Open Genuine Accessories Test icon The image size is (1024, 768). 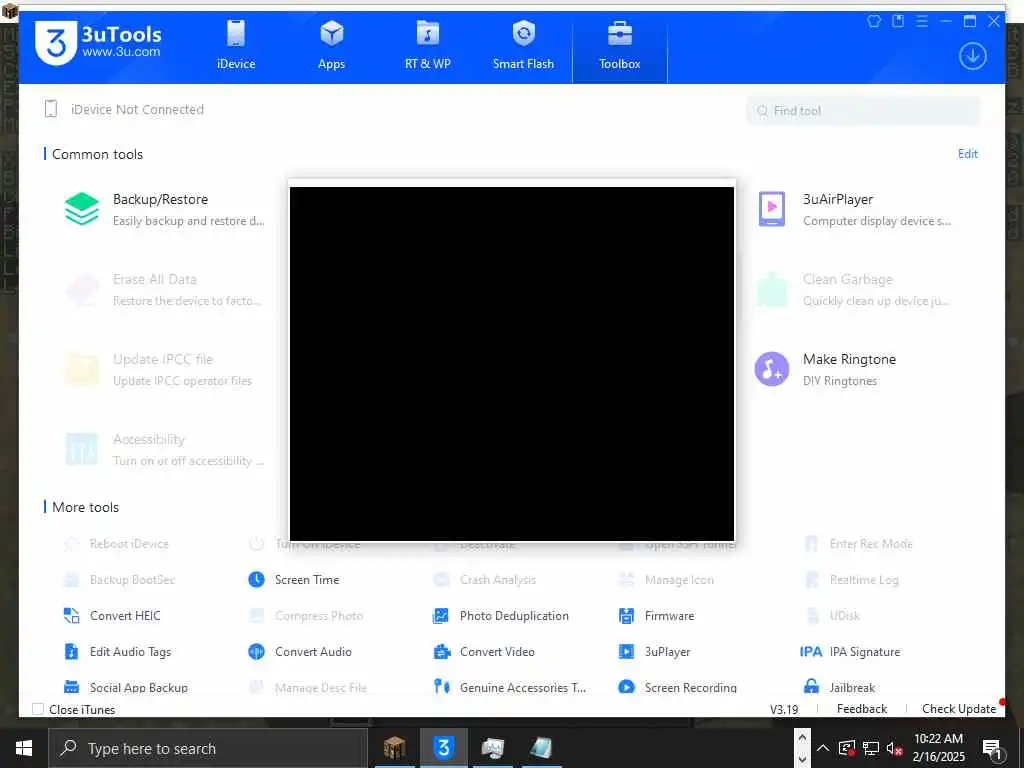pyautogui.click(x=441, y=686)
